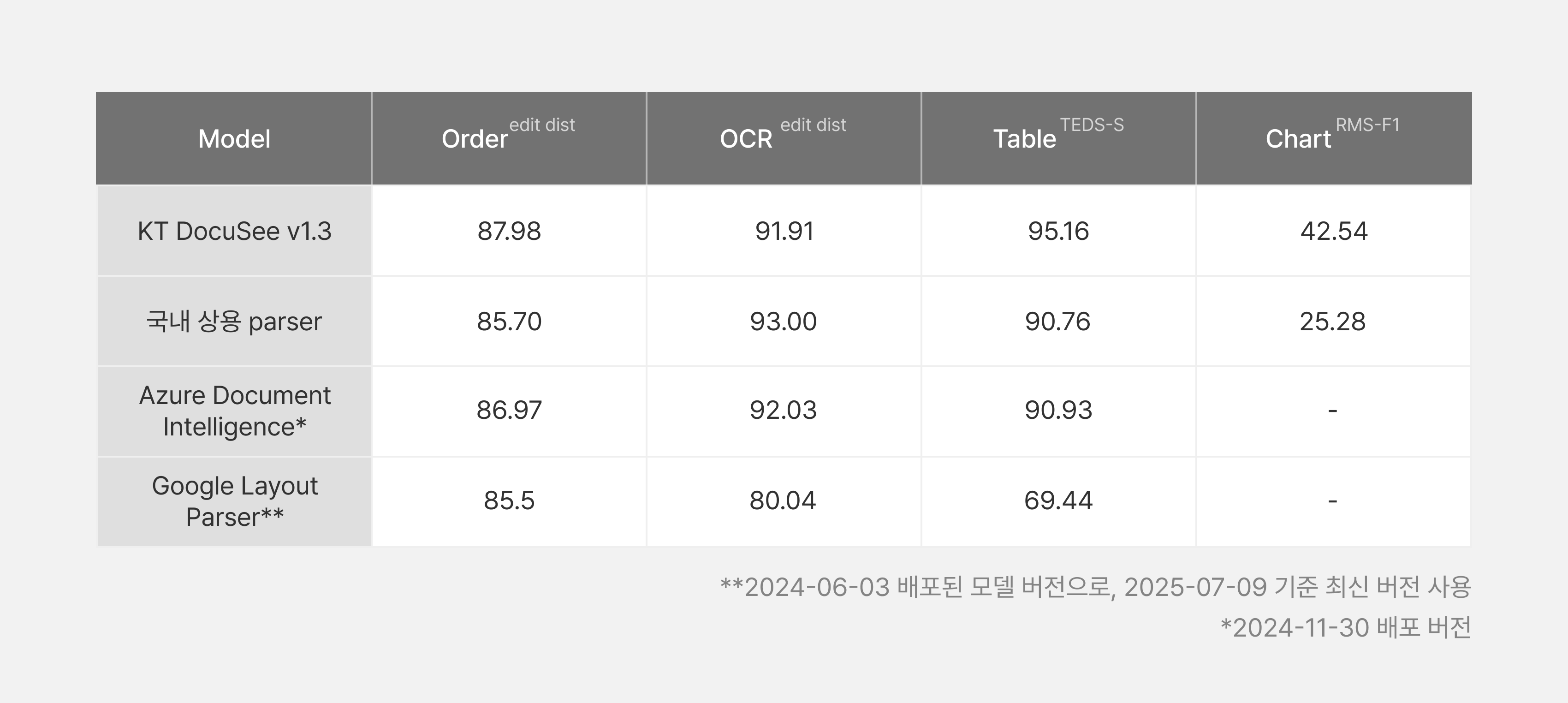This screenshot has height=703, width=1568.
Task: Click the 93.00 OCR score cell
Action: point(784,322)
